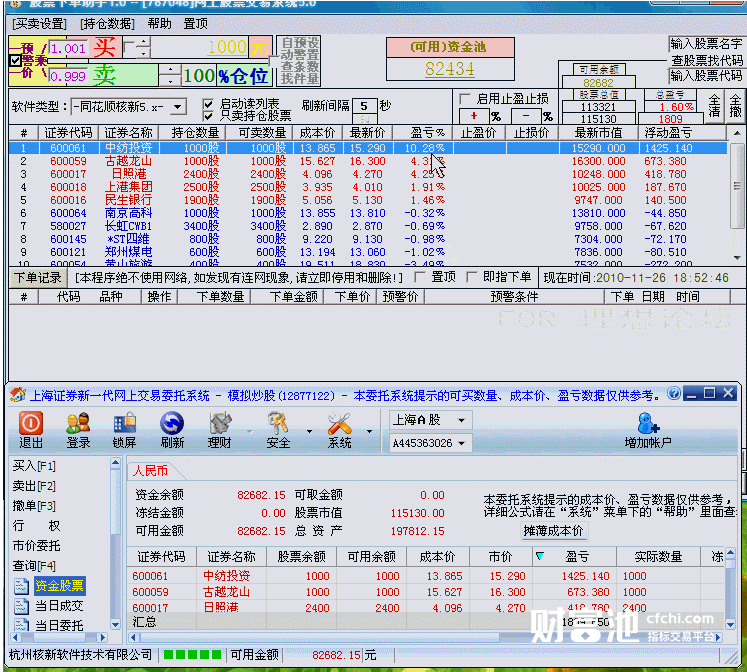Click the 输入股票名字 input field

(x=707, y=44)
